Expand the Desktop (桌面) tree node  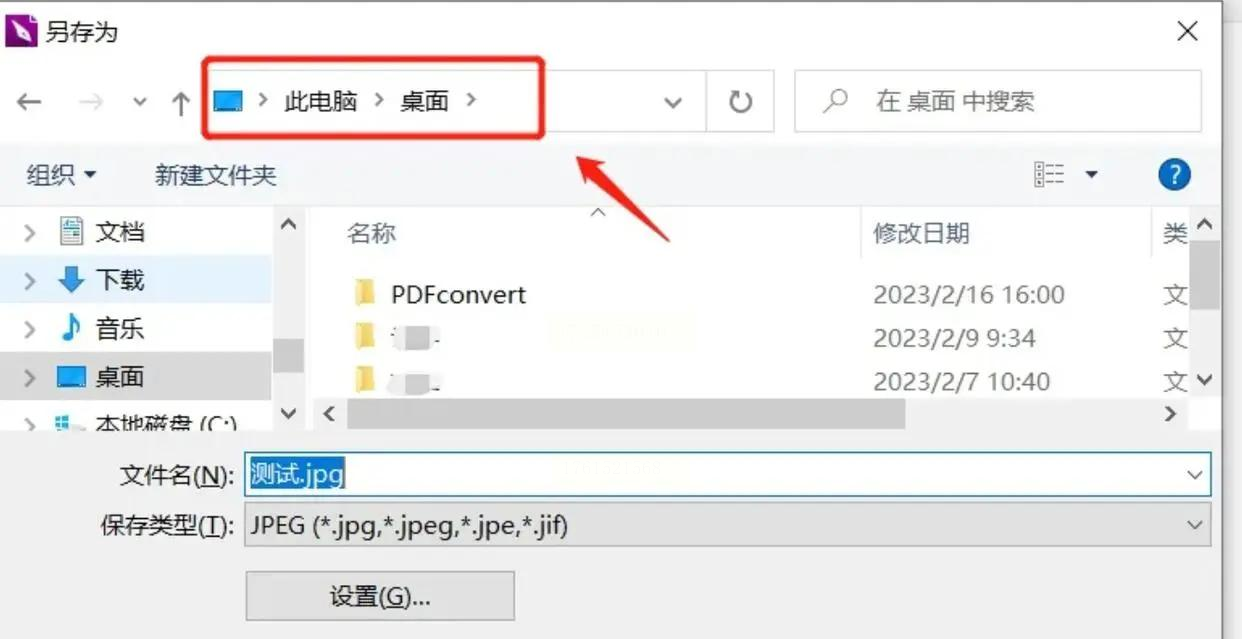tap(30, 377)
